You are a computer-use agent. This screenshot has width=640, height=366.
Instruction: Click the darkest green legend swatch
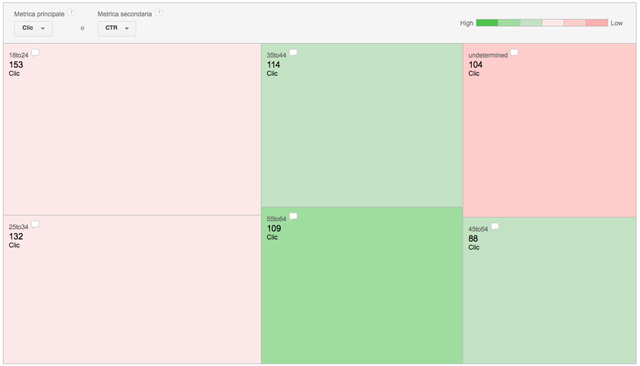pyautogui.click(x=487, y=23)
